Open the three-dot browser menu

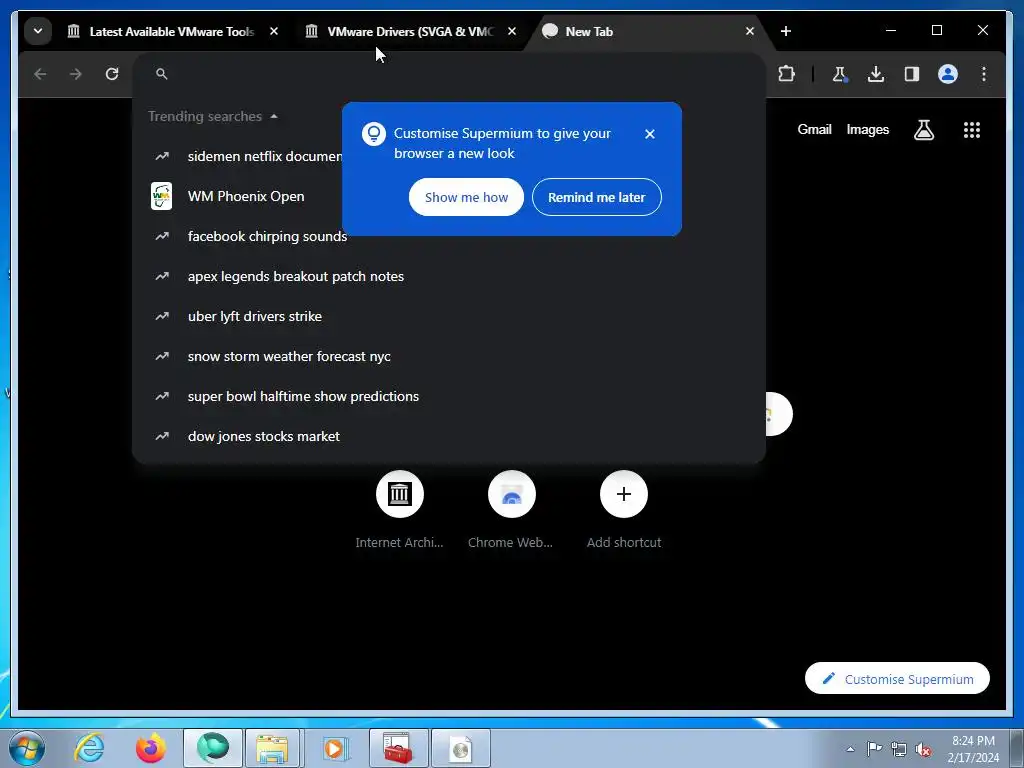[x=984, y=74]
